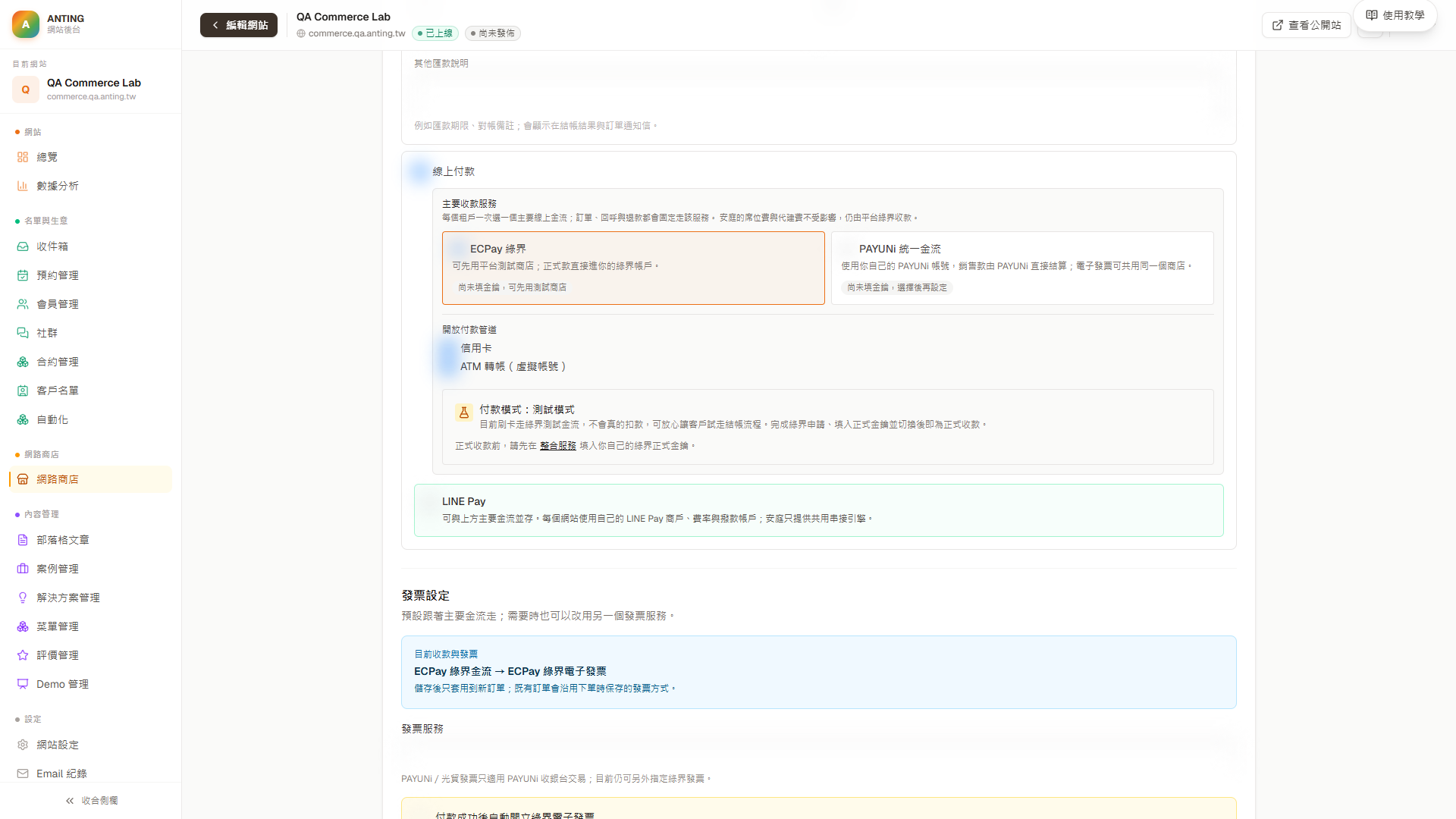The width and height of the screenshot is (1456, 819).
Task: Click the 尚未填金鑰，選擇後再設定 badge
Action: tap(897, 287)
